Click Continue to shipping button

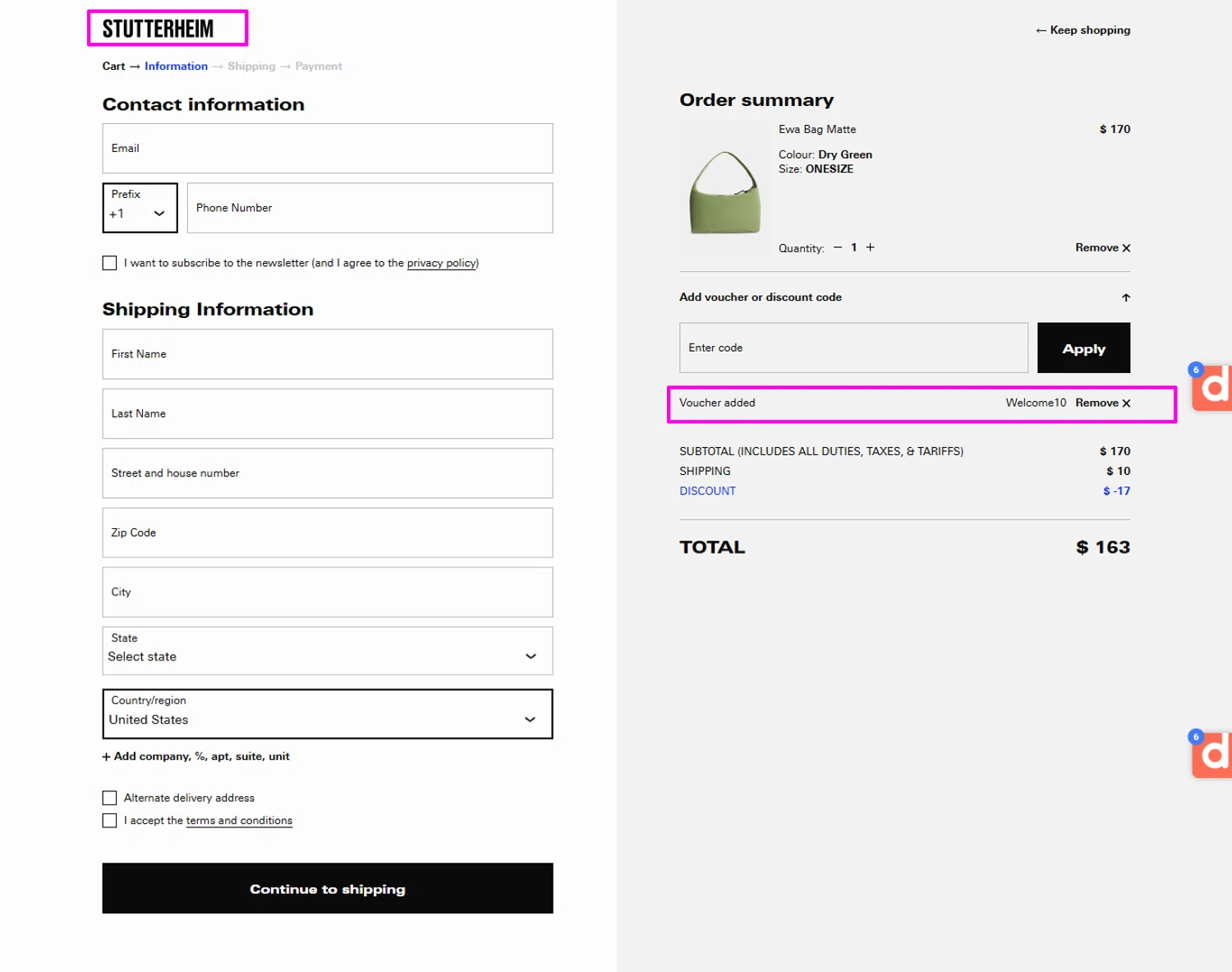tap(328, 888)
